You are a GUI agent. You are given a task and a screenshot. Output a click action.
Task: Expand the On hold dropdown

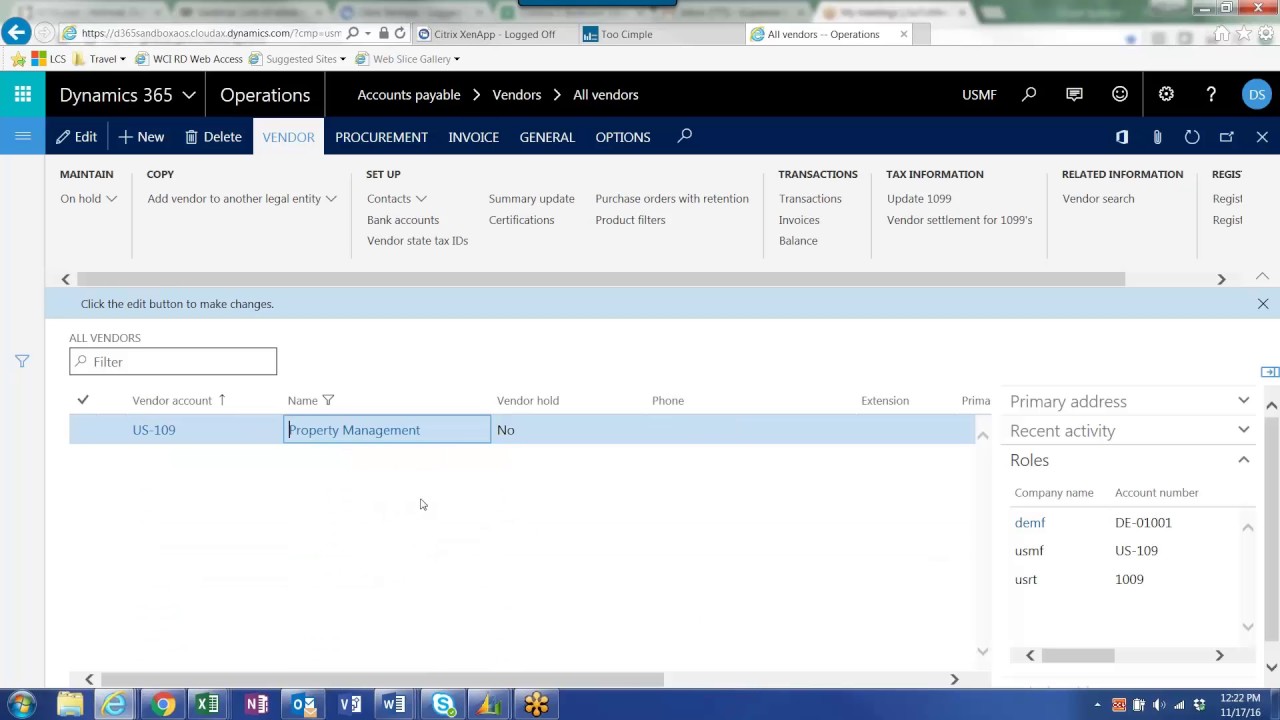tap(88, 198)
